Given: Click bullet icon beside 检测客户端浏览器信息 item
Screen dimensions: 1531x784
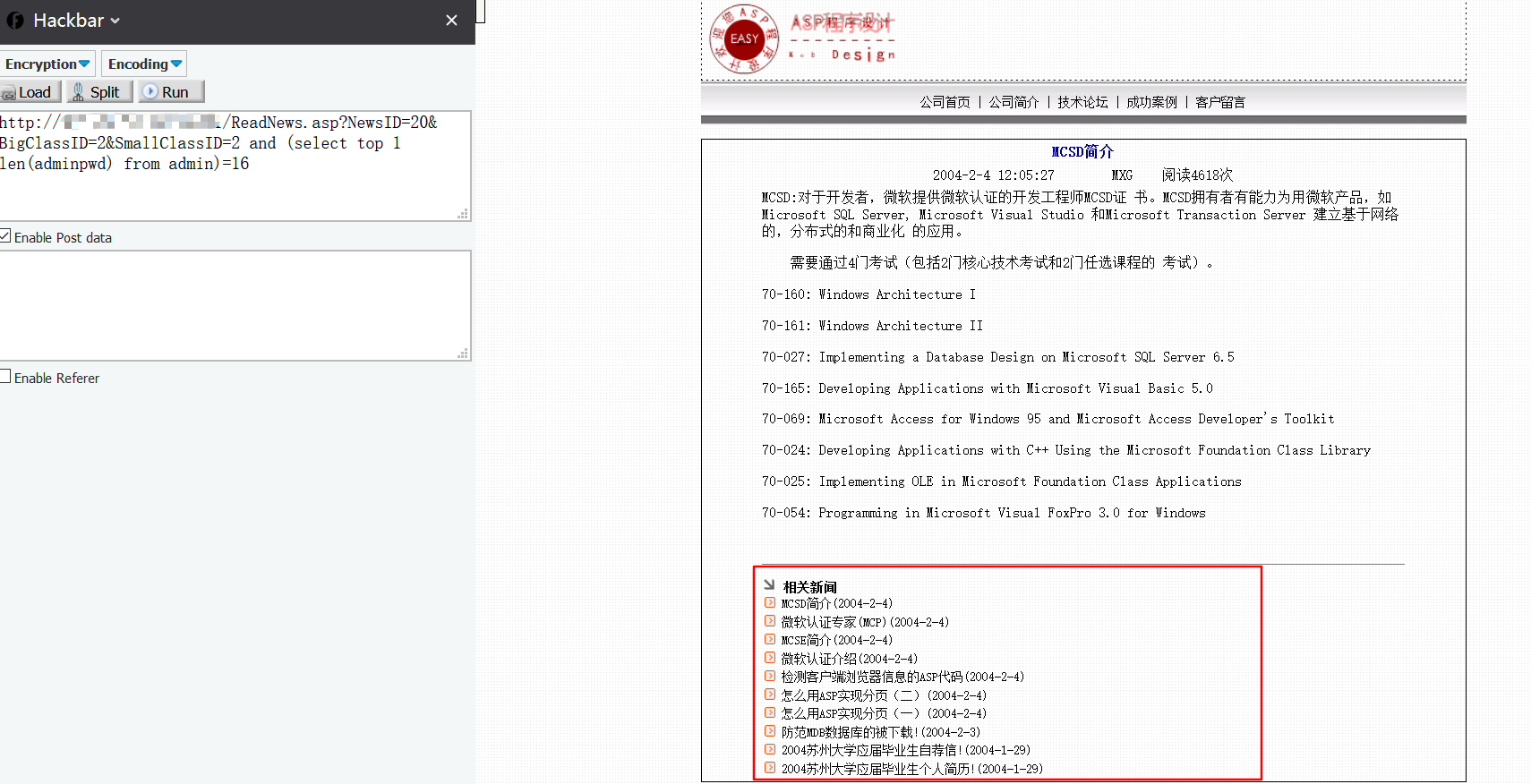Looking at the screenshot, I should point(770,676).
